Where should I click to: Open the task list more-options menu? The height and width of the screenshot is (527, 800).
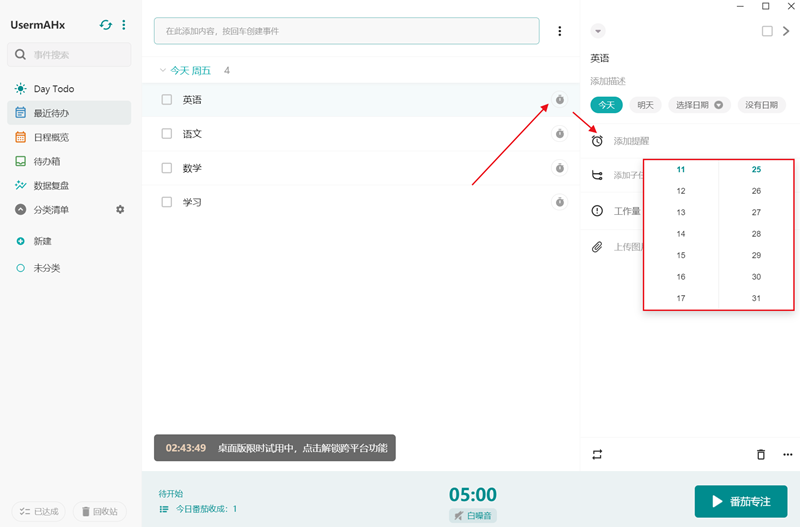pyautogui.click(x=560, y=31)
